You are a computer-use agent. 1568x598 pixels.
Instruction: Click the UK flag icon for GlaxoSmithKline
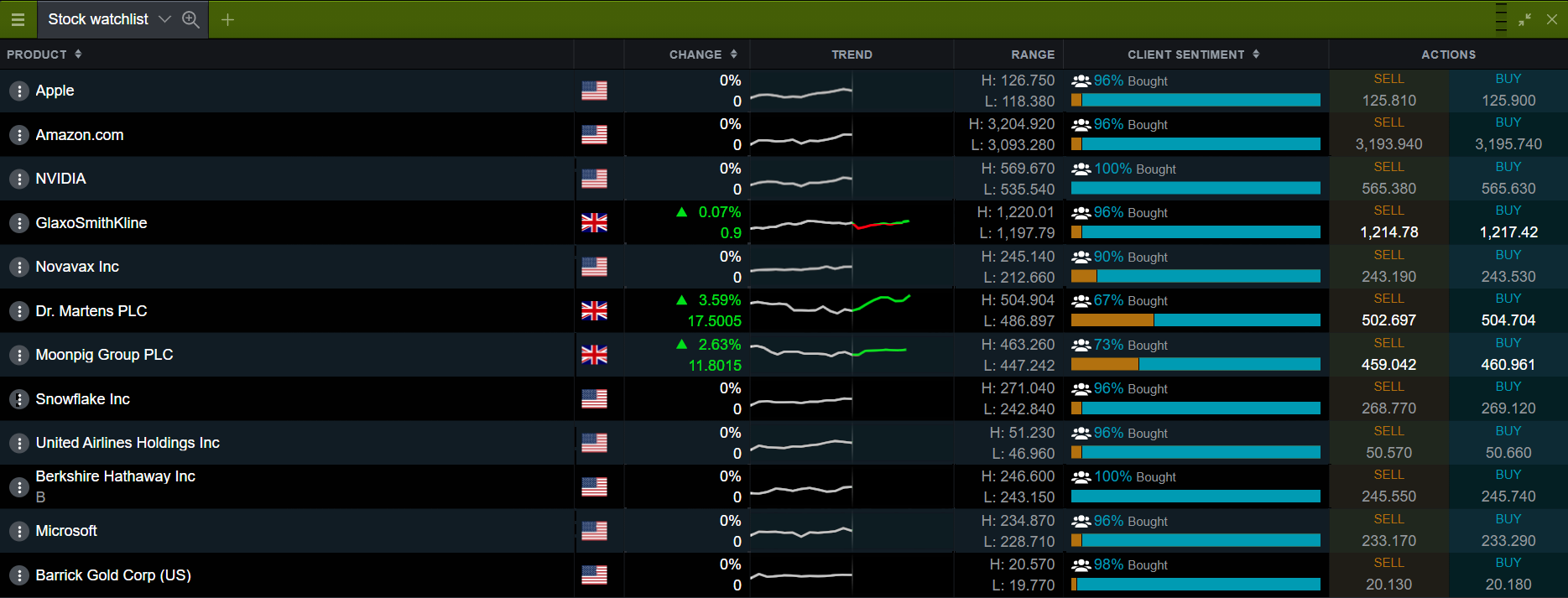tap(594, 223)
